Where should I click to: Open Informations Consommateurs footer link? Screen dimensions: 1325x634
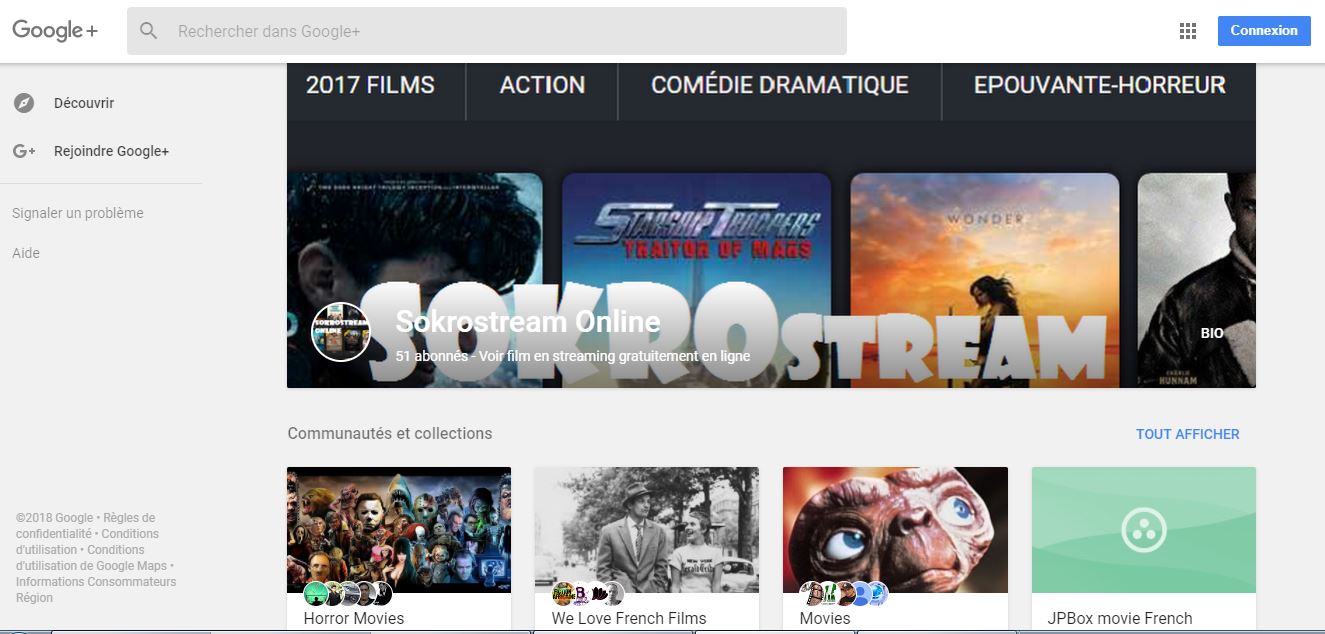(96, 582)
